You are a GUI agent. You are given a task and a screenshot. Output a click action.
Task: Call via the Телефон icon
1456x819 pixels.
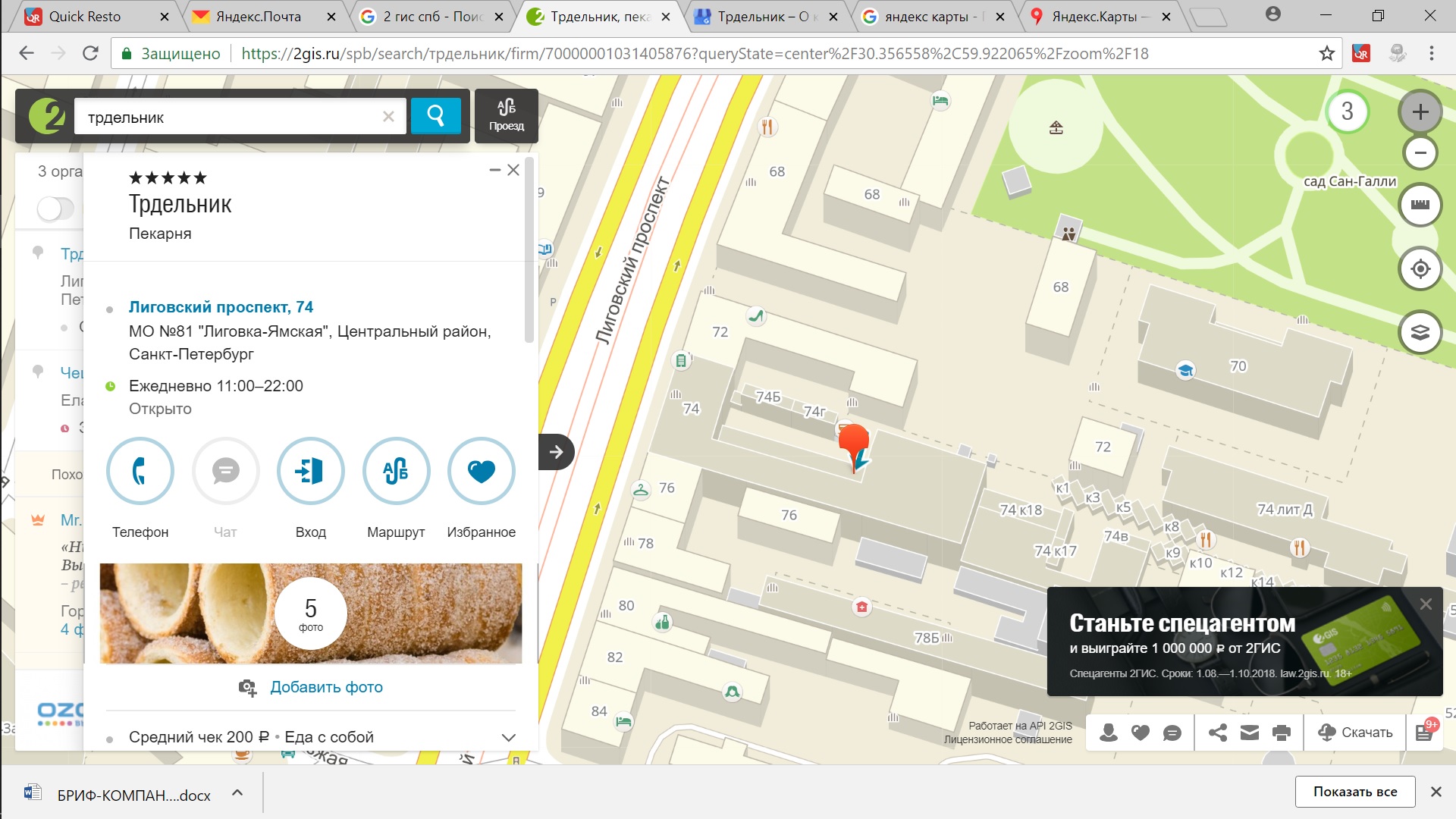[140, 471]
